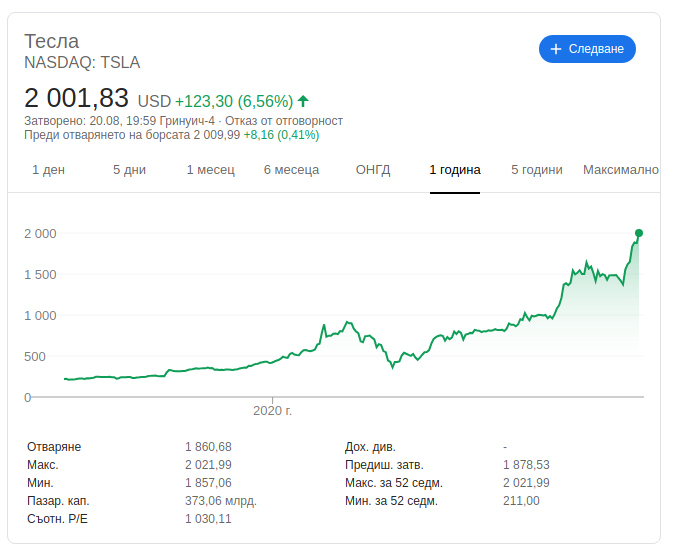Click the 52-week low value 211,00
The width and height of the screenshot is (675, 558).
point(521,501)
